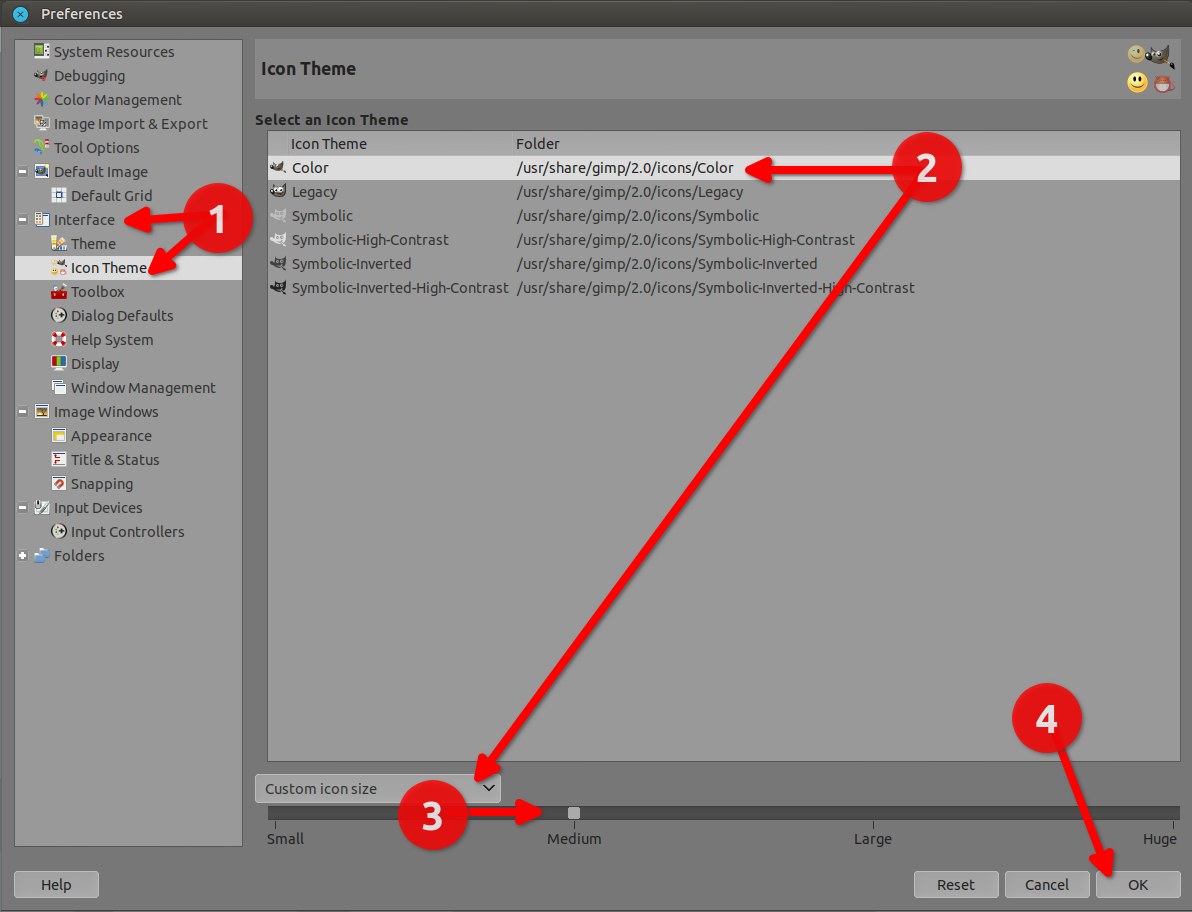This screenshot has width=1192, height=912.
Task: Click the Dialog Defaults icon
Action: coord(59,315)
